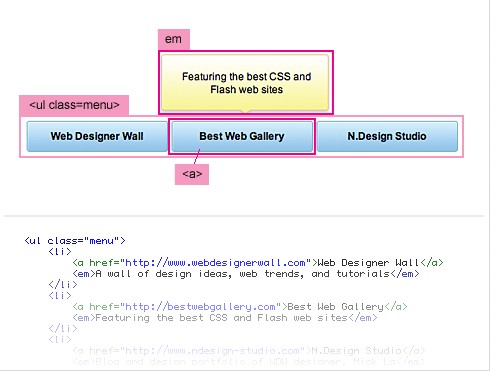Click the em code line 'Featuring the best CSS'

coord(225,318)
